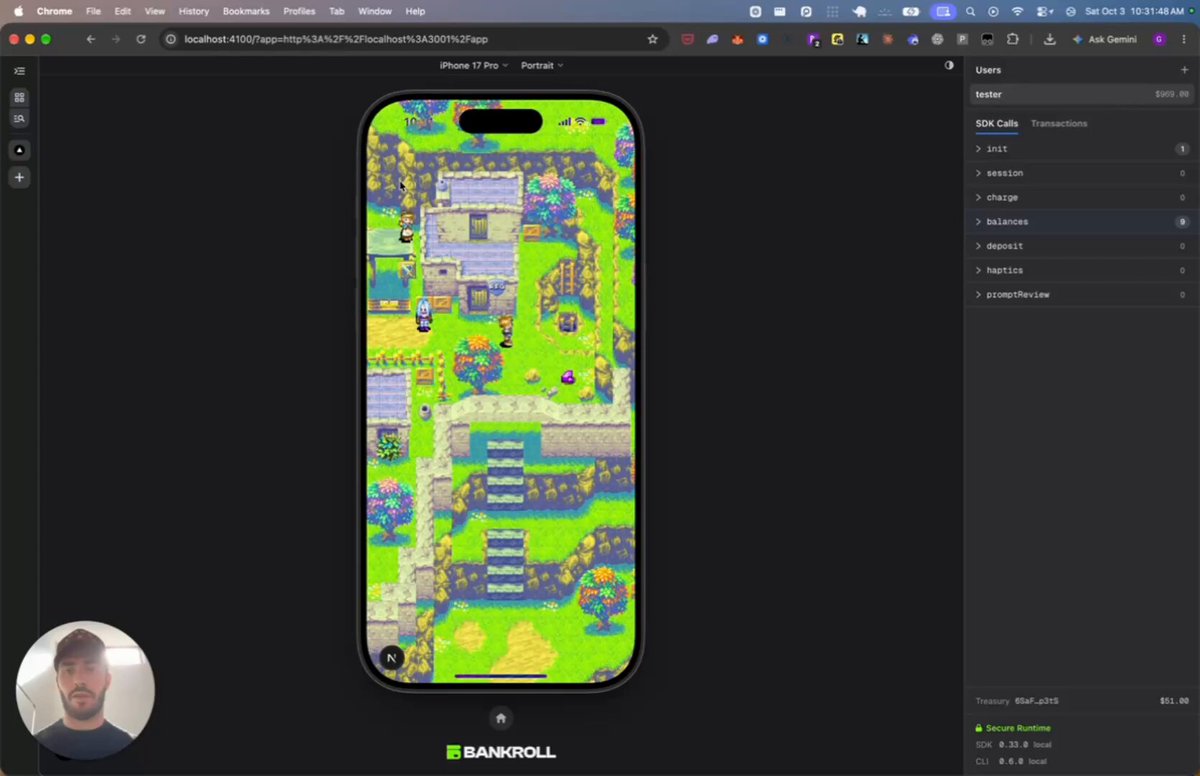
Task: Open the Portrait orientation dropdown
Action: pyautogui.click(x=542, y=65)
